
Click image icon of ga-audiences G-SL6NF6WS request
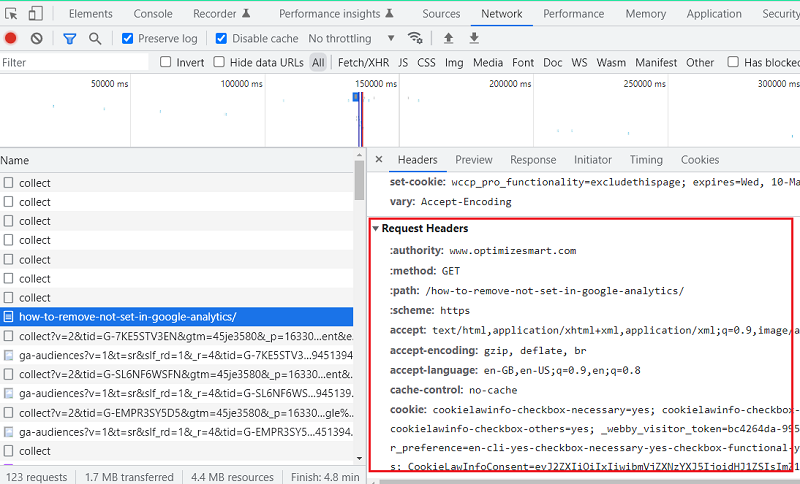[8, 393]
